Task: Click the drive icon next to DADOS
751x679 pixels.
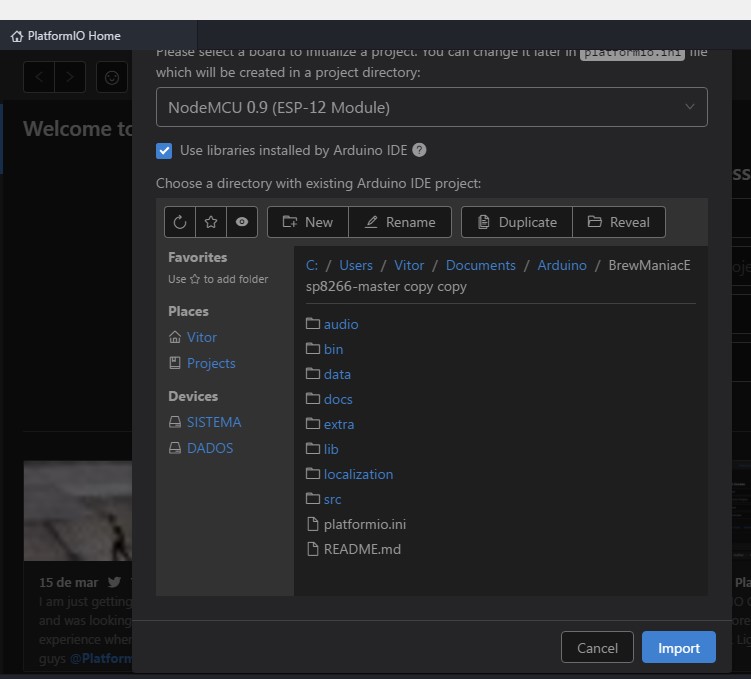Action: point(175,448)
